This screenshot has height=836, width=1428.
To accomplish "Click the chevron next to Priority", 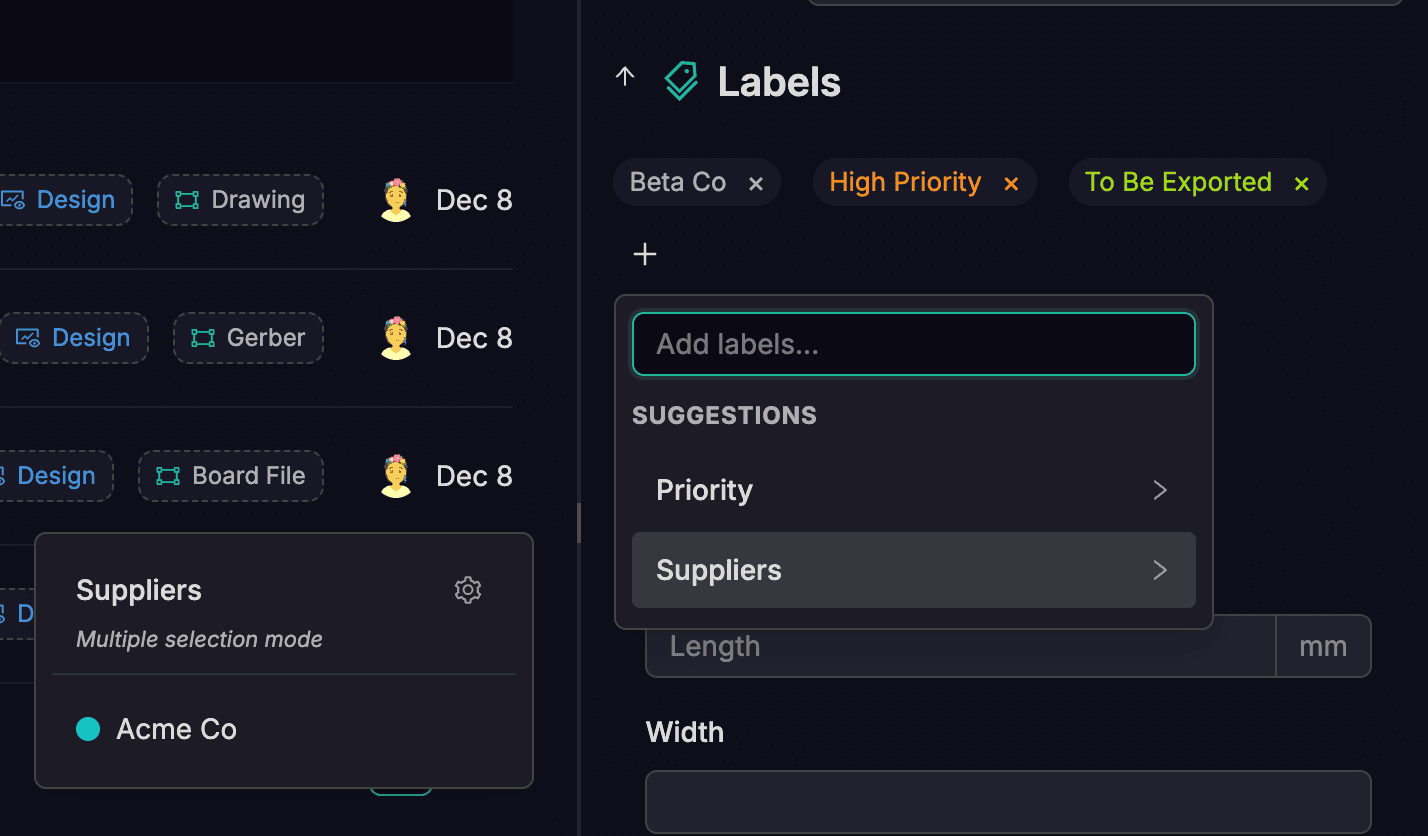I will point(1160,490).
